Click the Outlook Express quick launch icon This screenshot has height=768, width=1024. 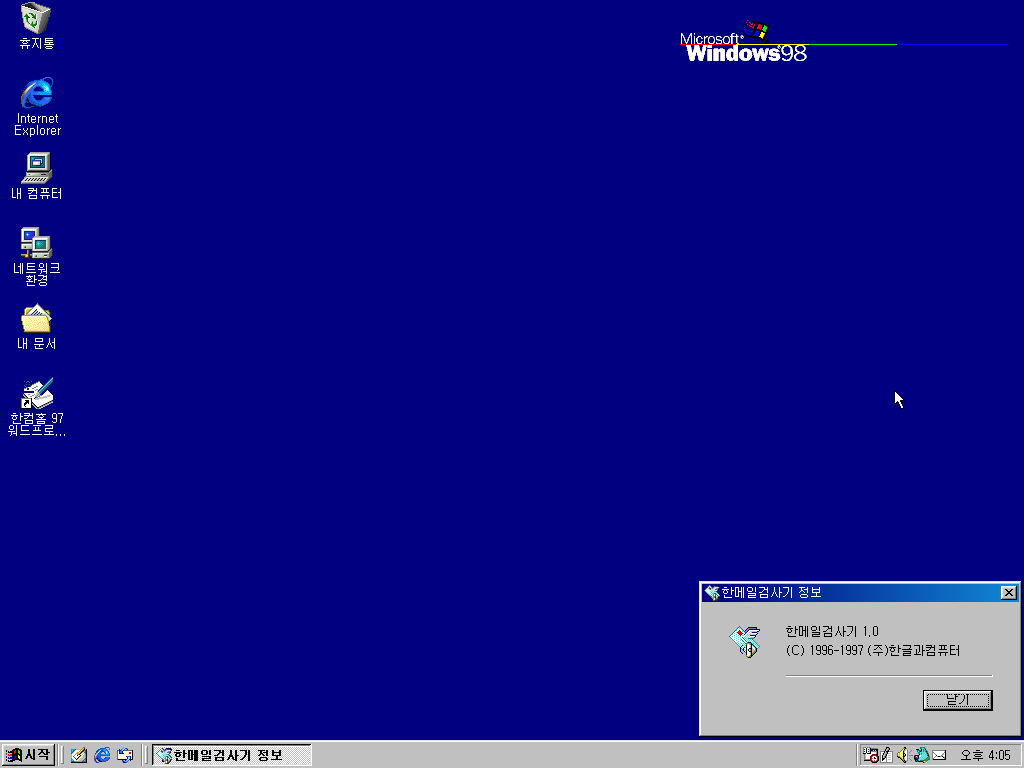[x=125, y=755]
